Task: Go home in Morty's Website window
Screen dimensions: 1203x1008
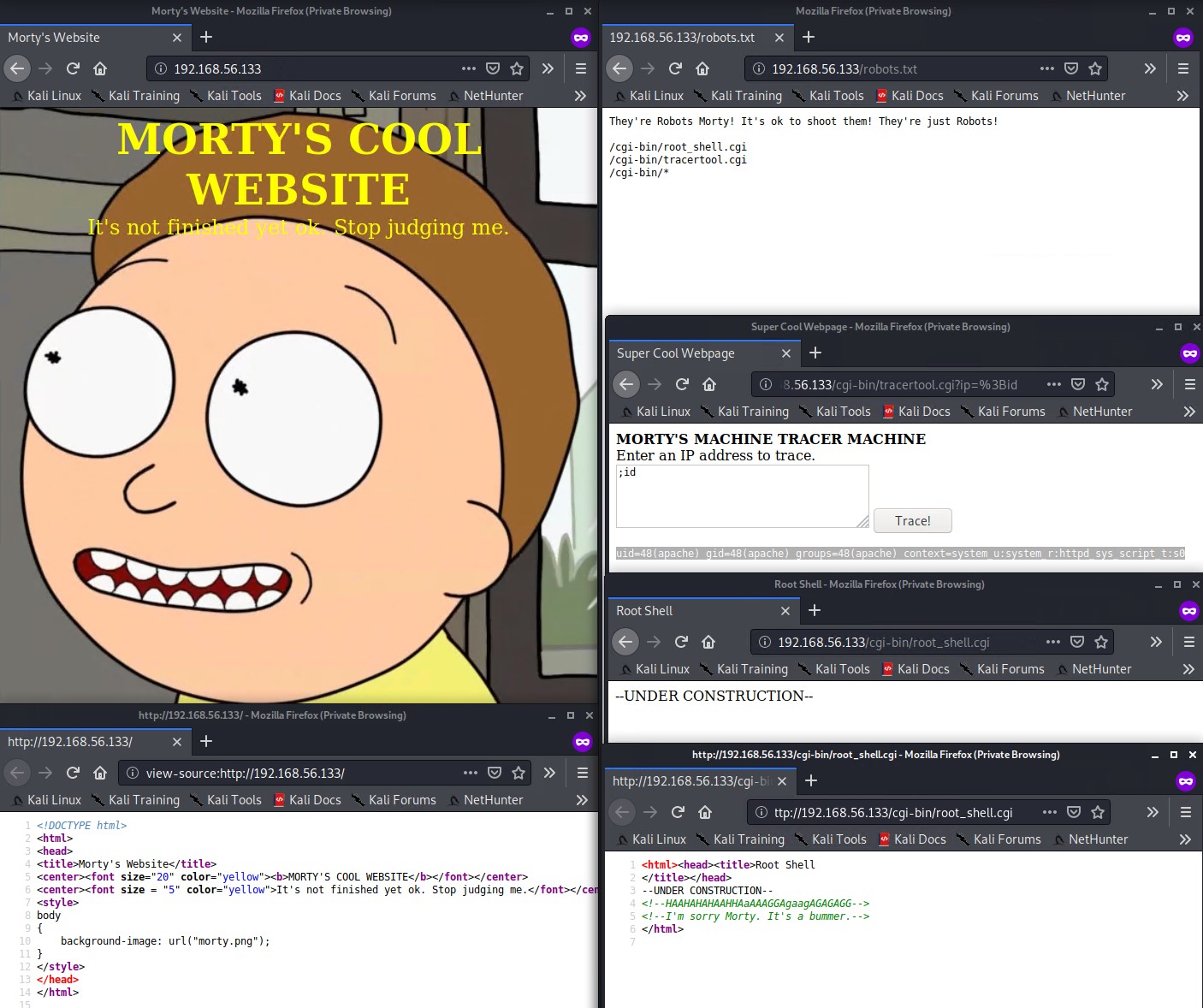Action: point(100,68)
